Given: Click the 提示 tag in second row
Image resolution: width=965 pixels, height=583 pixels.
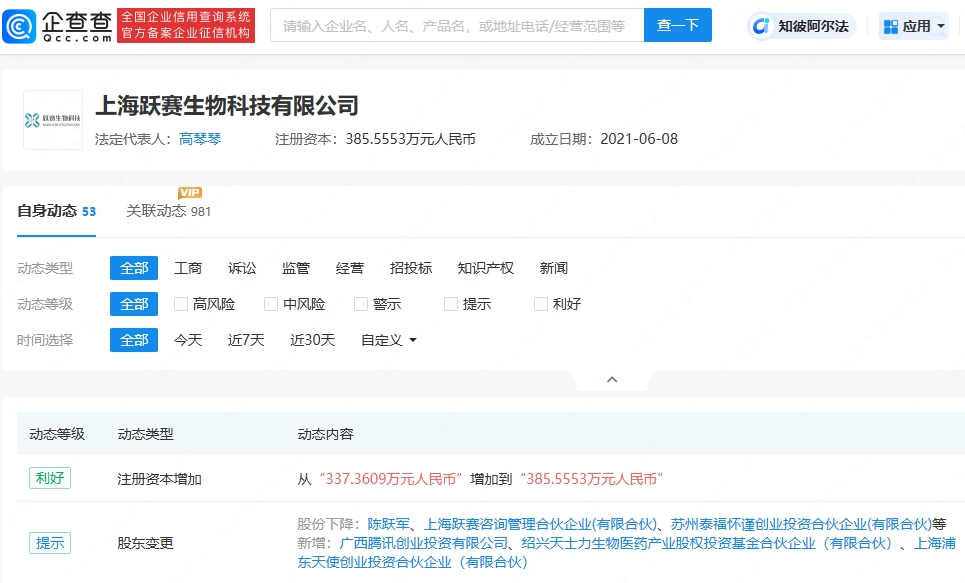Looking at the screenshot, I should click(x=50, y=543).
